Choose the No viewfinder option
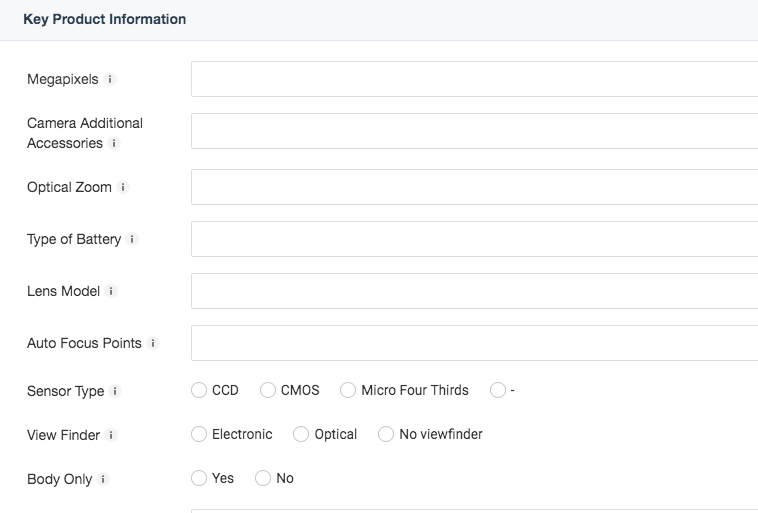758x513 pixels. point(386,435)
